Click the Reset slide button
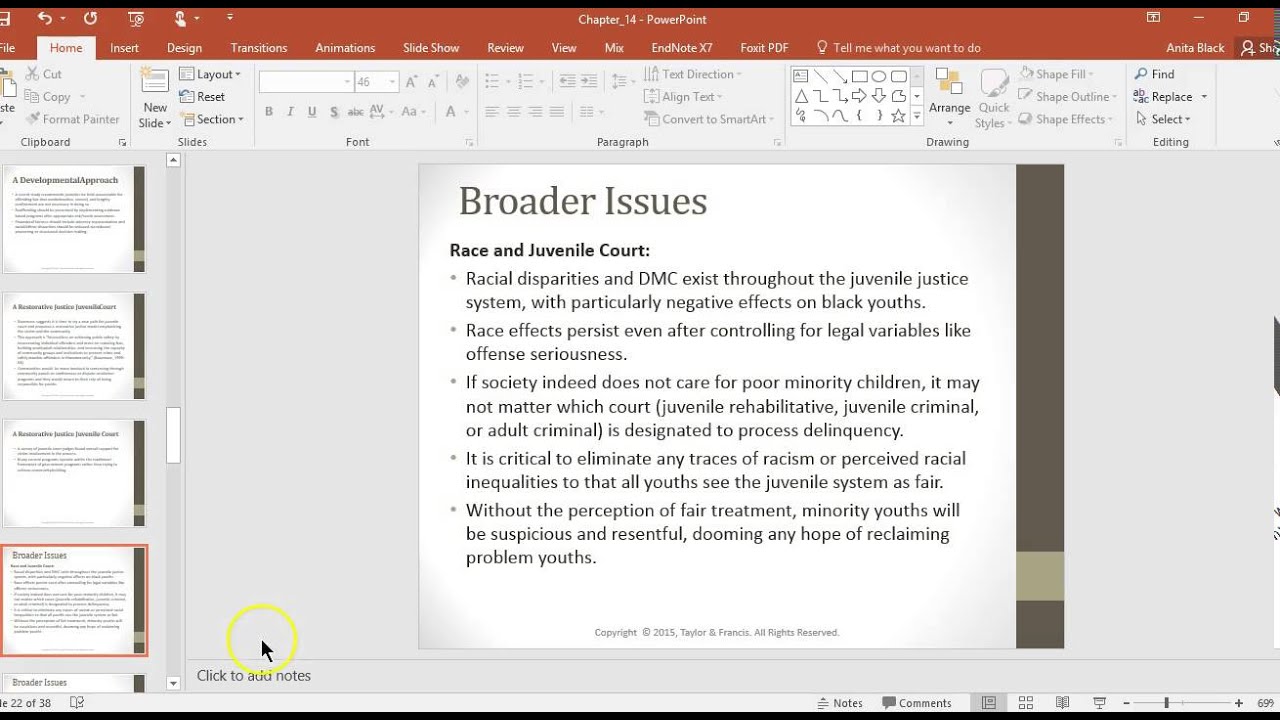1280x720 pixels. [203, 97]
